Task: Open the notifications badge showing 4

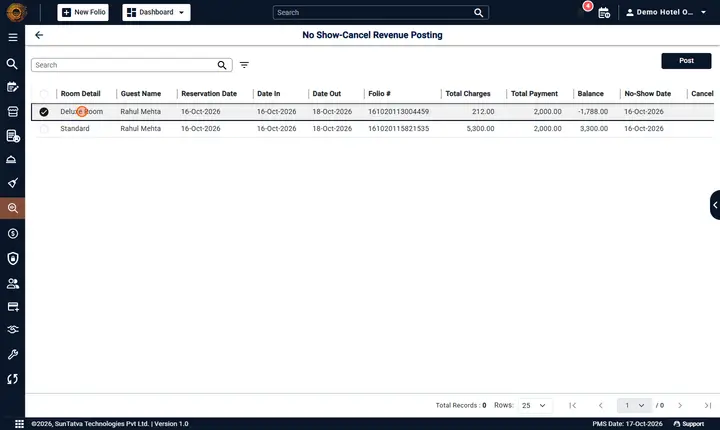Action: [x=587, y=6]
